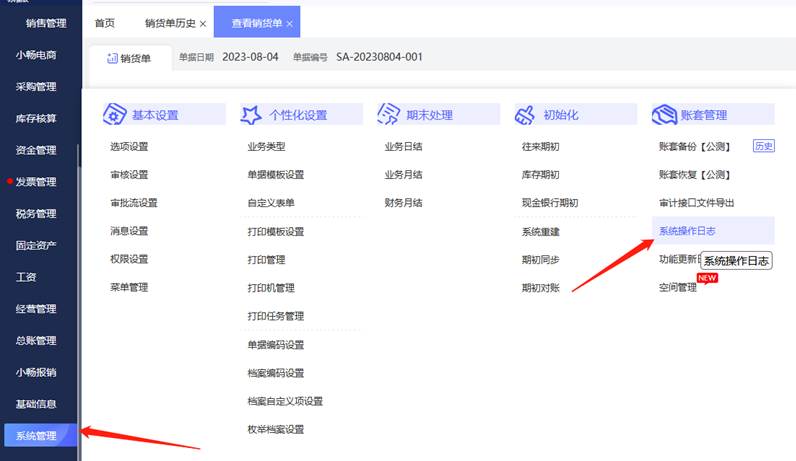Open 单据编码设置 link
Image resolution: width=796 pixels, height=461 pixels.
(276, 345)
